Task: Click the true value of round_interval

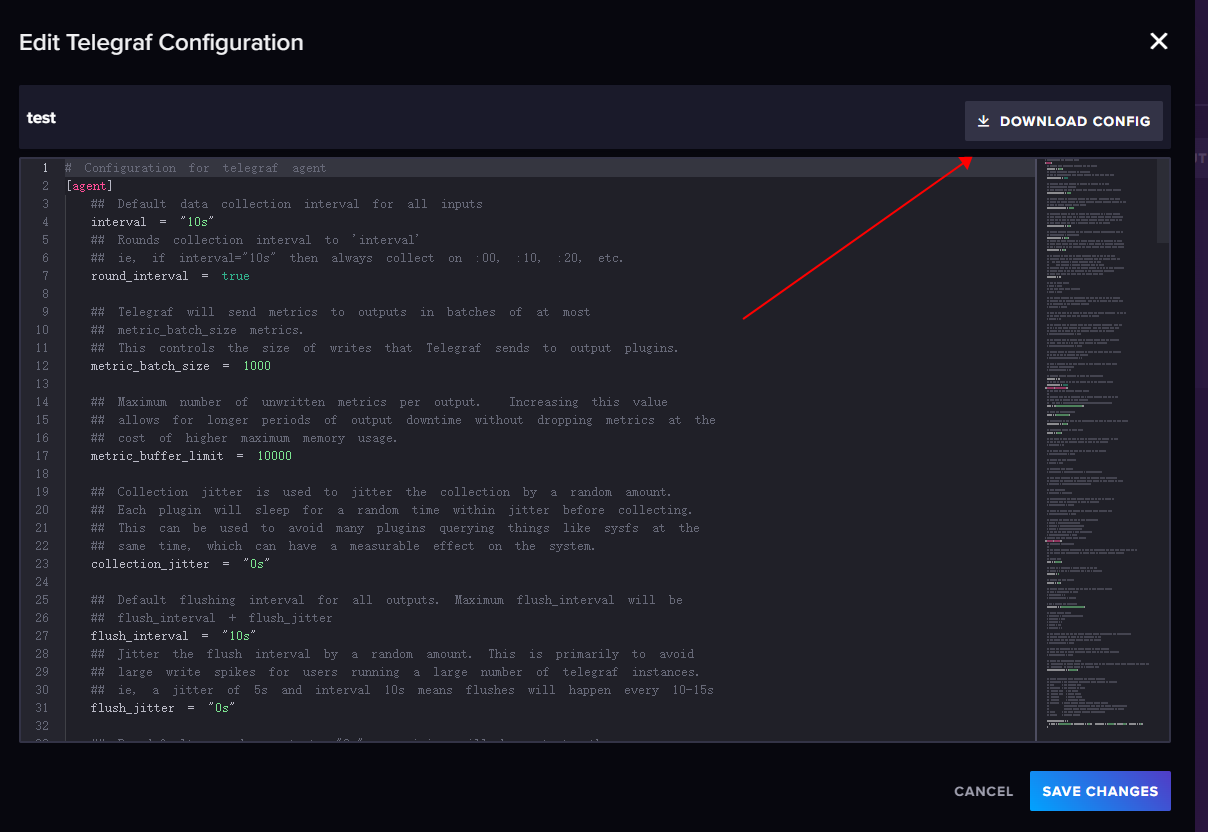Action: 235,276
